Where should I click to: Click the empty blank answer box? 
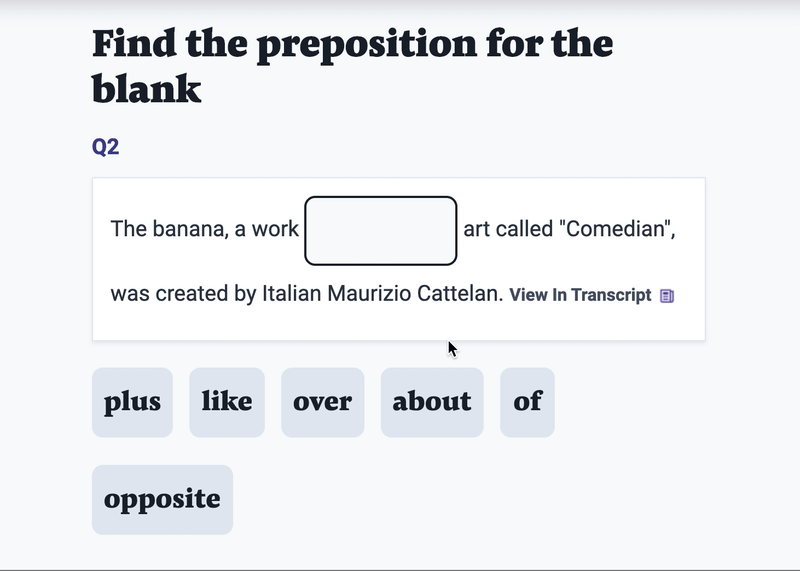[x=381, y=231]
